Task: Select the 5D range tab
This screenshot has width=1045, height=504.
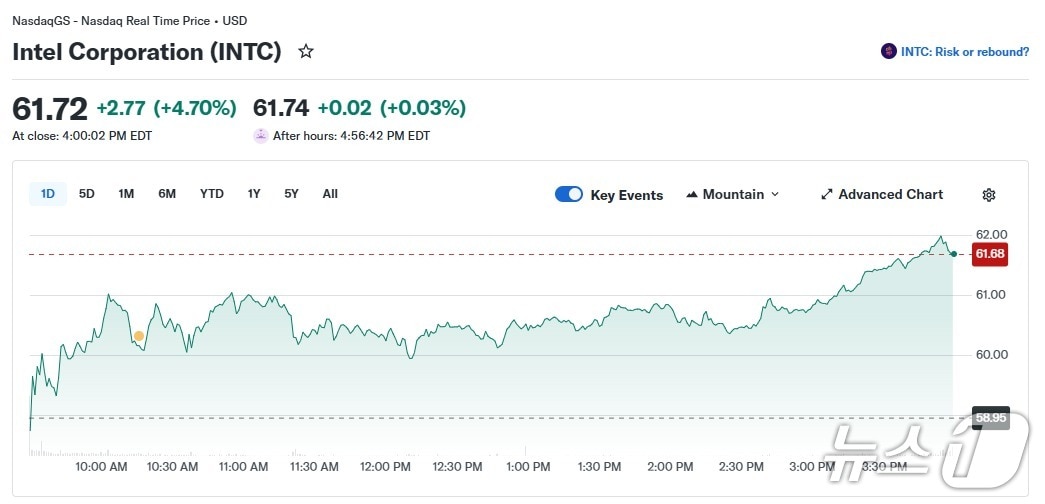Action: [x=87, y=194]
